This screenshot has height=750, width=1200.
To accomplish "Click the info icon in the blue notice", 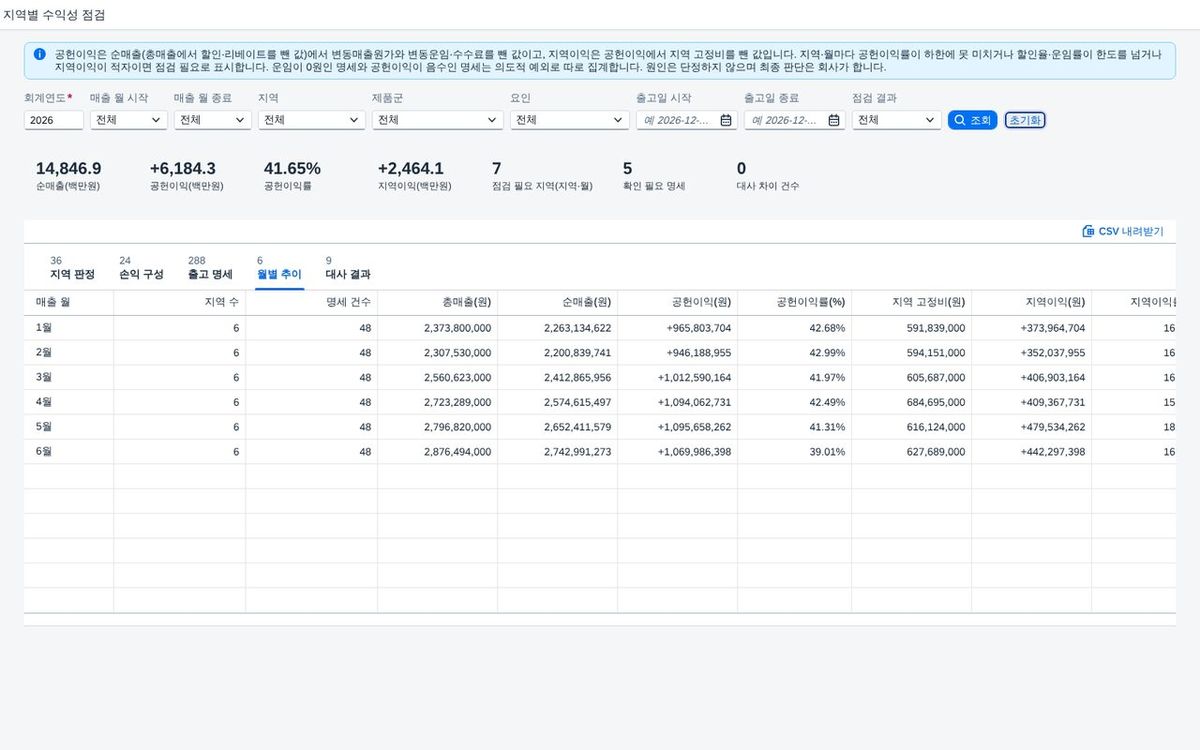I will click(39, 54).
